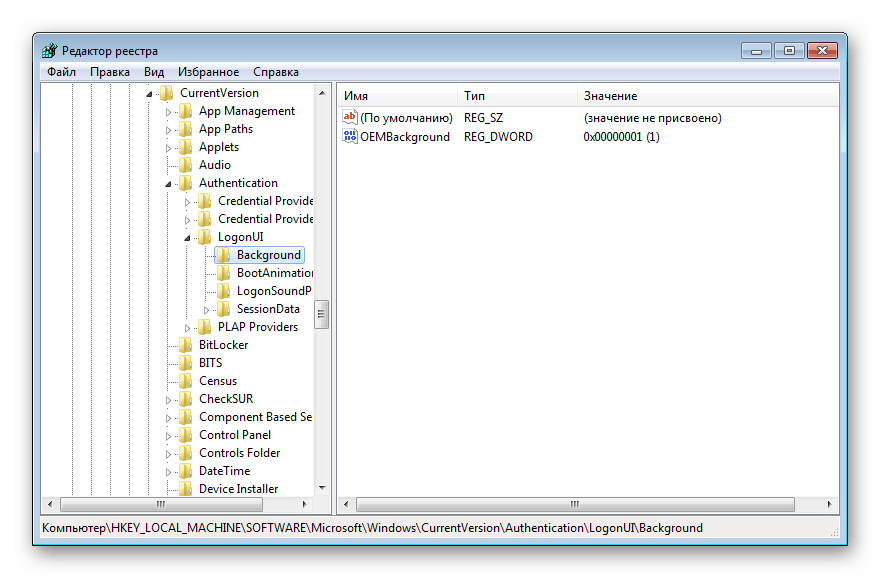This screenshot has width=880, height=578.
Task: Click the right pane horizontal scrollbar right arrow
Action: 831,504
